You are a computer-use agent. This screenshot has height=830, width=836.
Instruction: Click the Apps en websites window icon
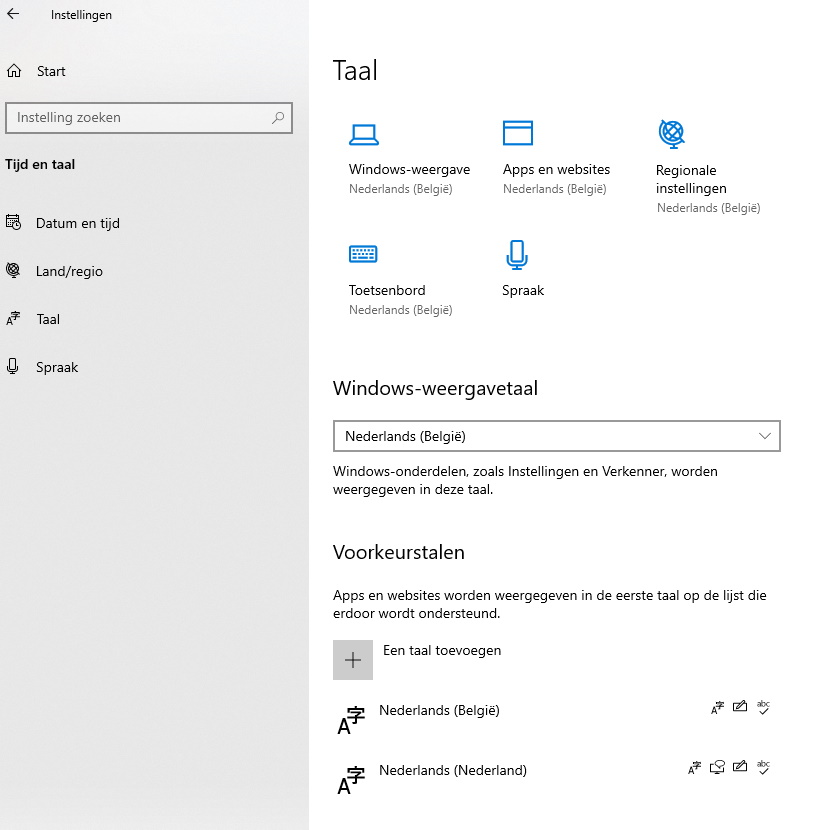(518, 132)
